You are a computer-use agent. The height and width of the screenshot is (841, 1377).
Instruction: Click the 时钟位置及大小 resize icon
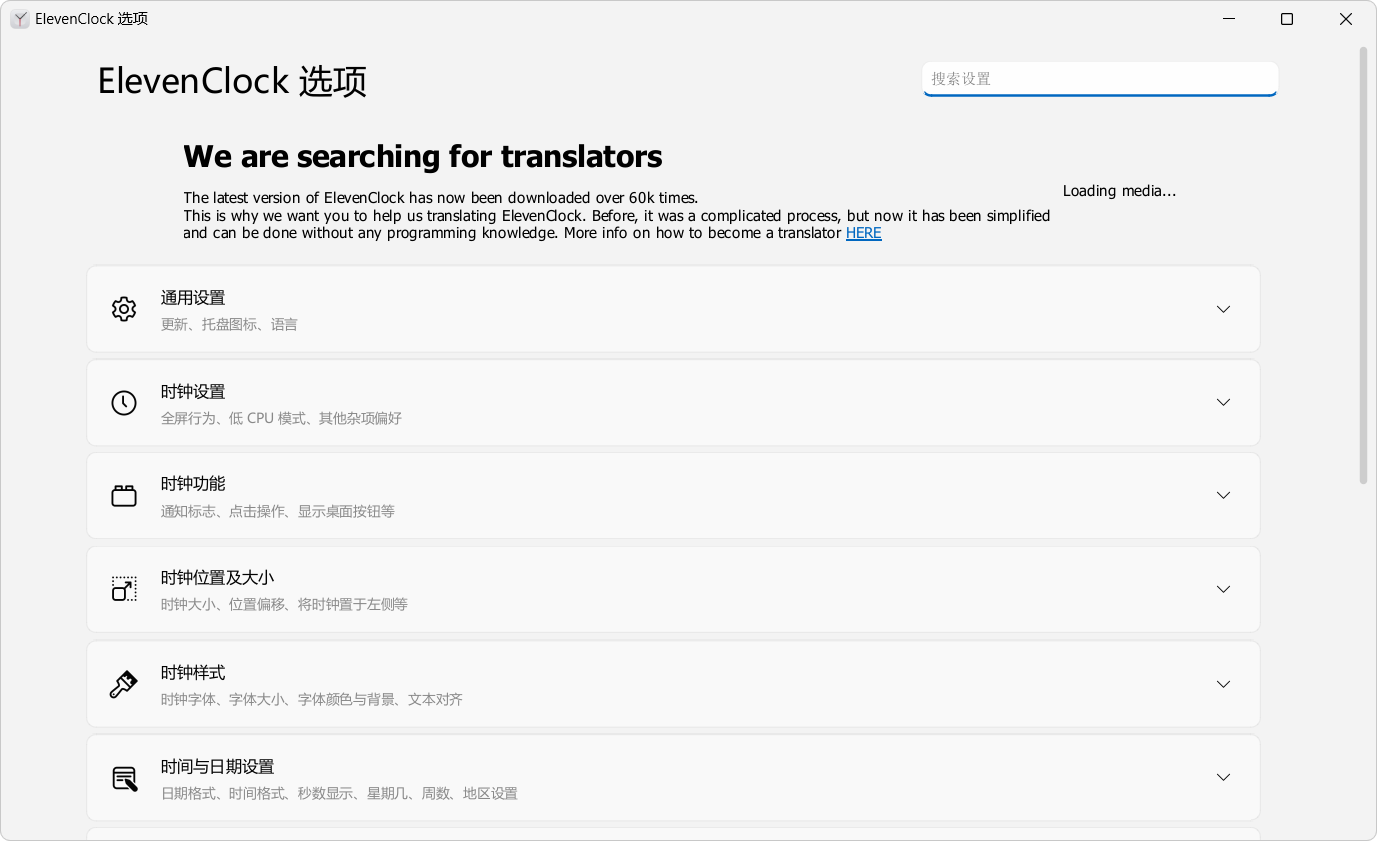point(124,589)
